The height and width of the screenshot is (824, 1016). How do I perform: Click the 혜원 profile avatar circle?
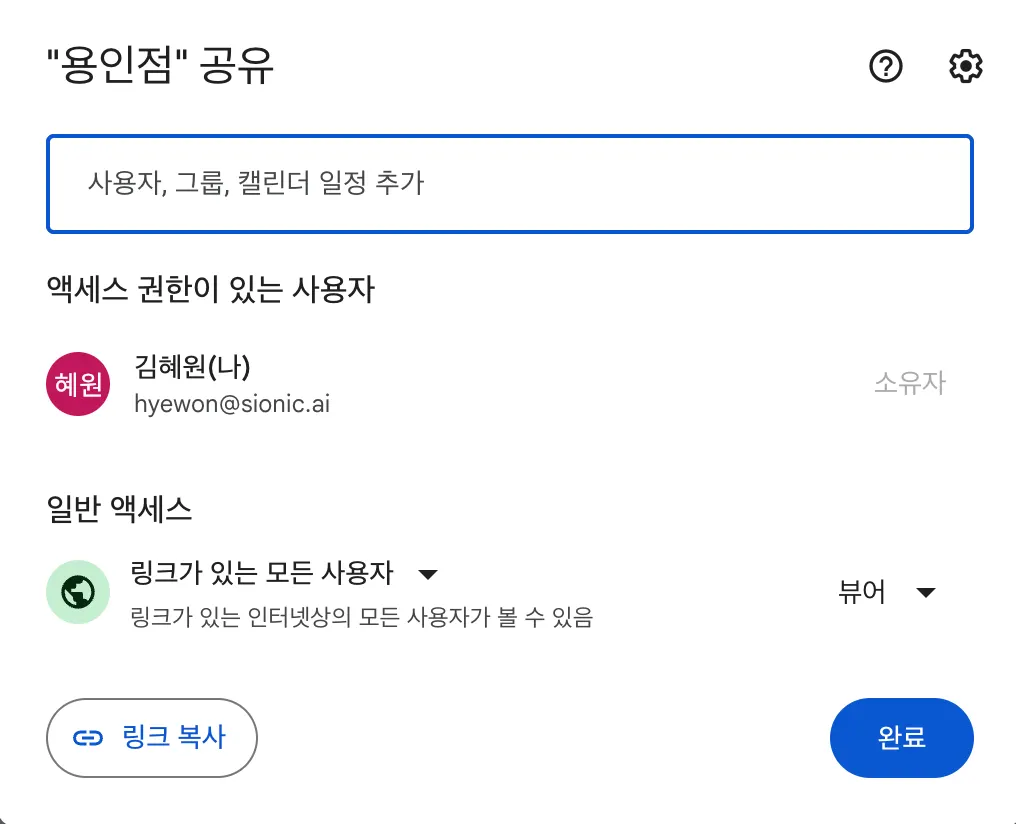(78, 384)
